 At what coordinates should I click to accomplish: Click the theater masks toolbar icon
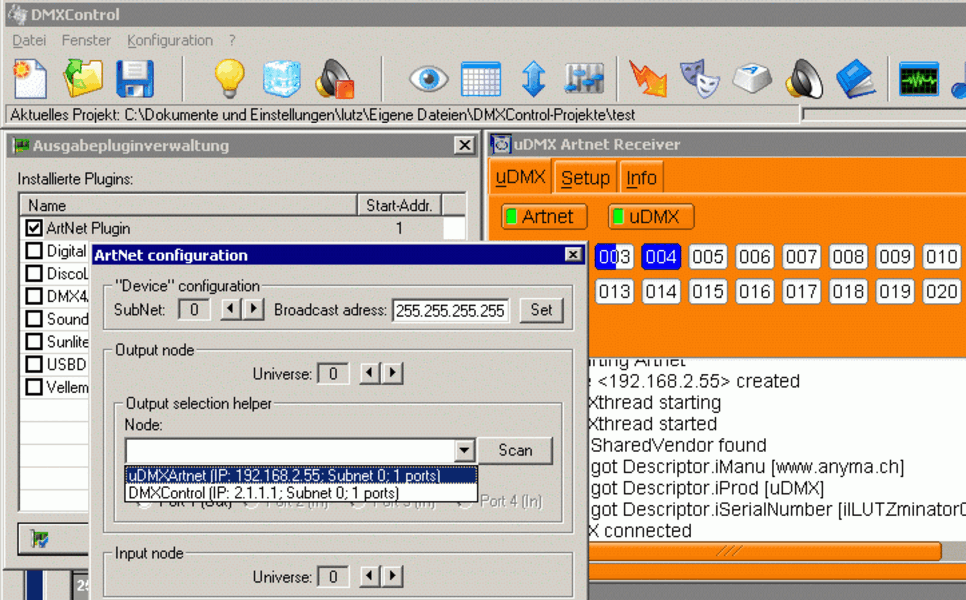pos(700,79)
